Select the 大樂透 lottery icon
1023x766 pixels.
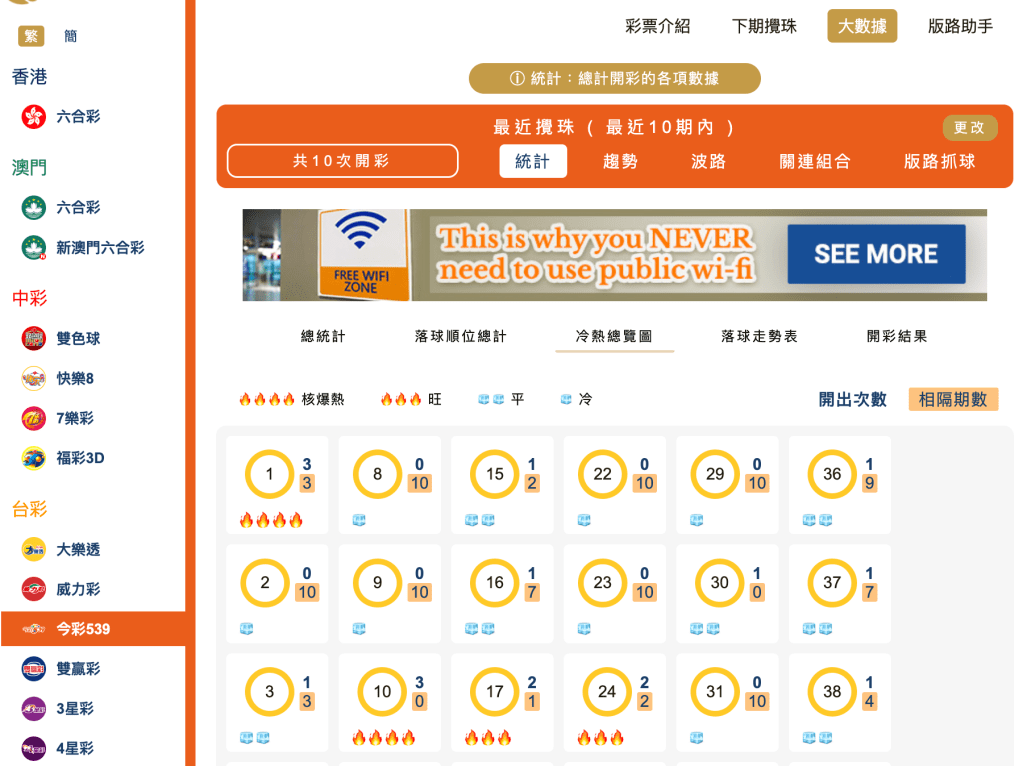31,549
